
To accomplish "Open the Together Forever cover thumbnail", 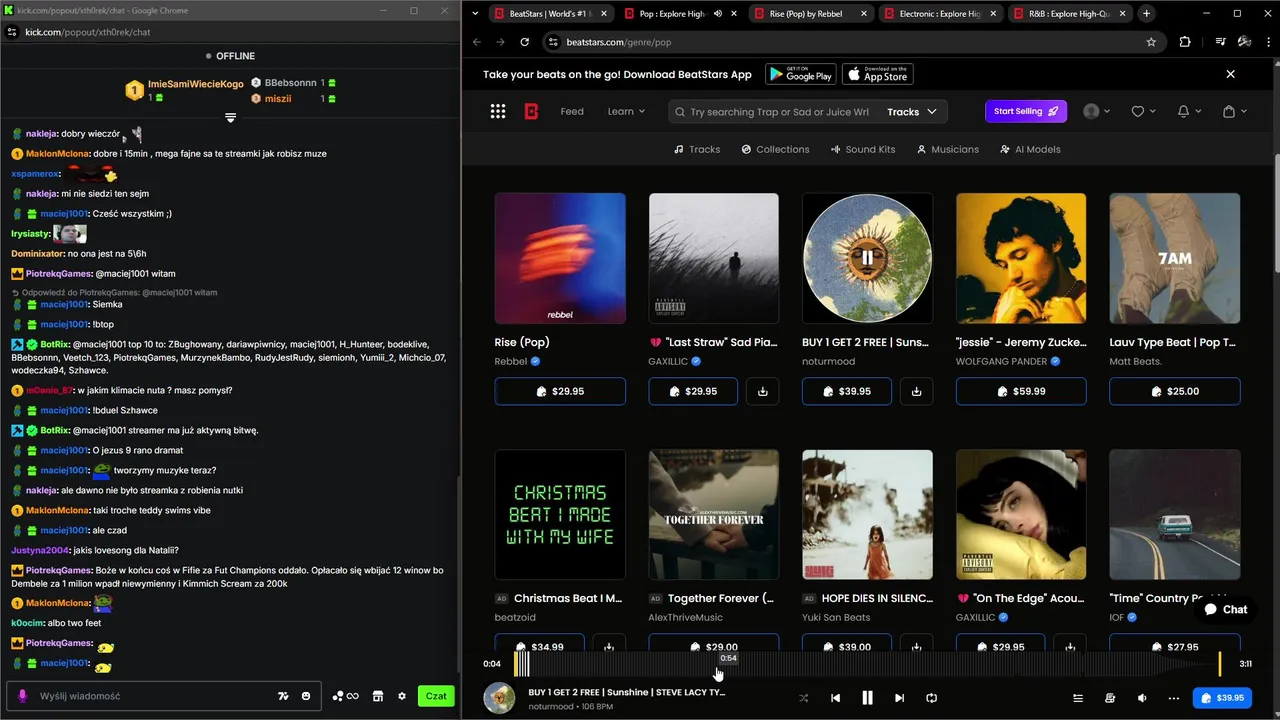I will click(x=713, y=515).
